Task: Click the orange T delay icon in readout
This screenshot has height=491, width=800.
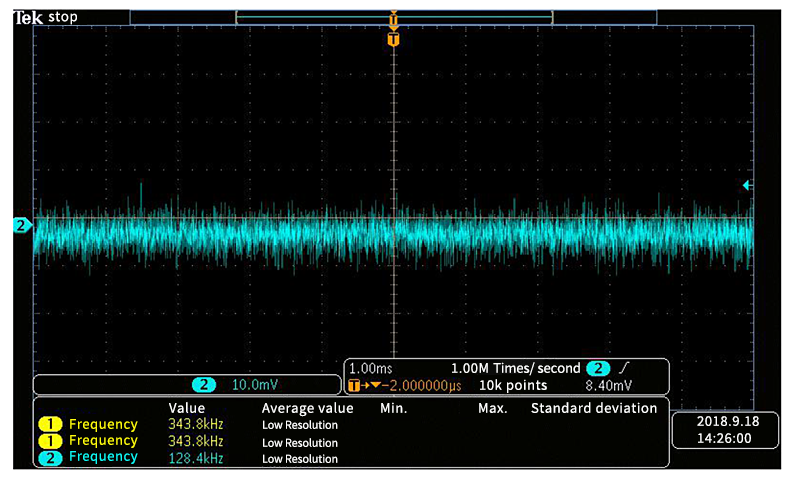Action: 354,385
